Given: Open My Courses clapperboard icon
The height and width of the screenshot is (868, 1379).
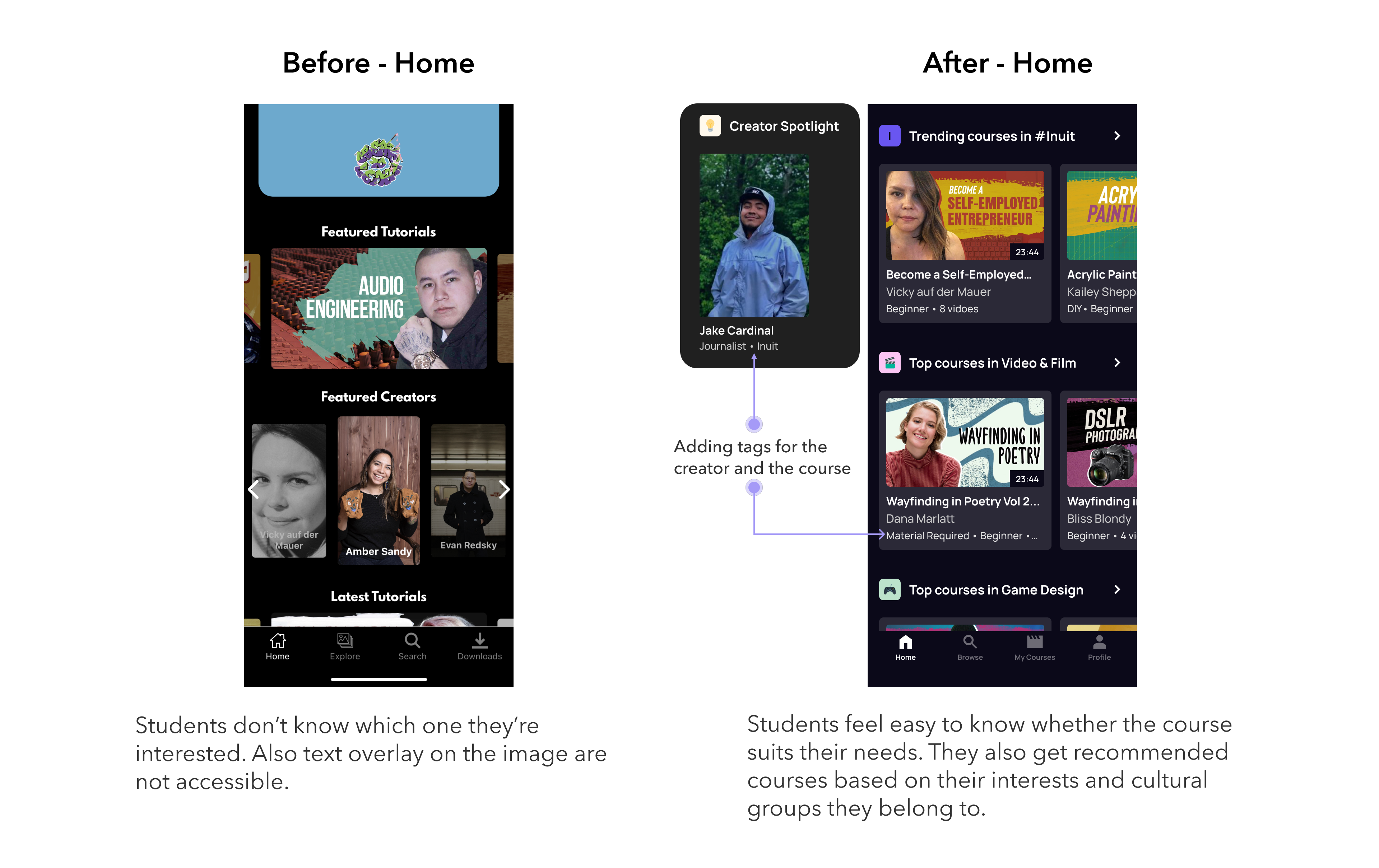Looking at the screenshot, I should (1034, 642).
